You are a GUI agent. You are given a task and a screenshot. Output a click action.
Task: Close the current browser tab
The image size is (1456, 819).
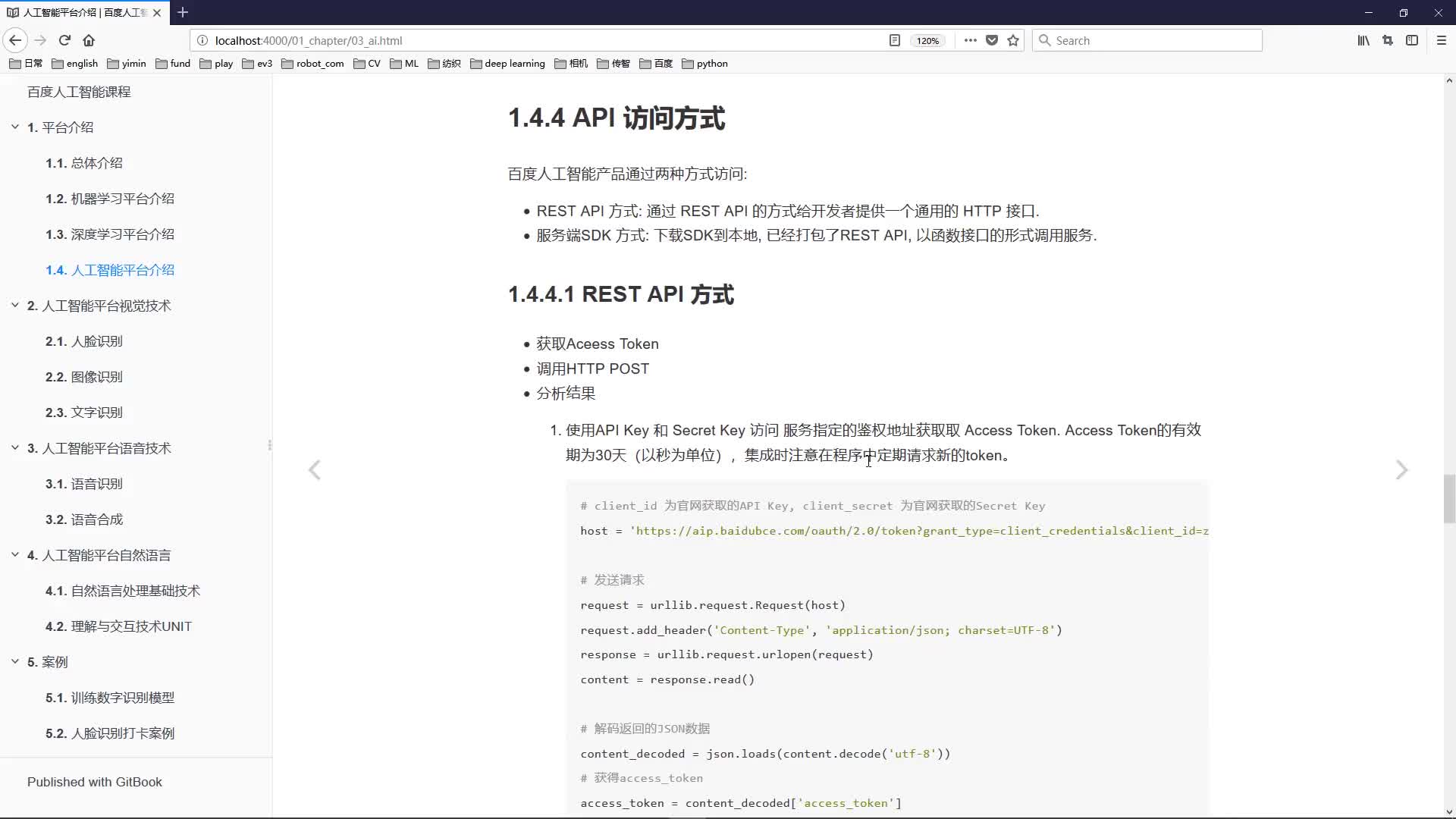(x=157, y=12)
